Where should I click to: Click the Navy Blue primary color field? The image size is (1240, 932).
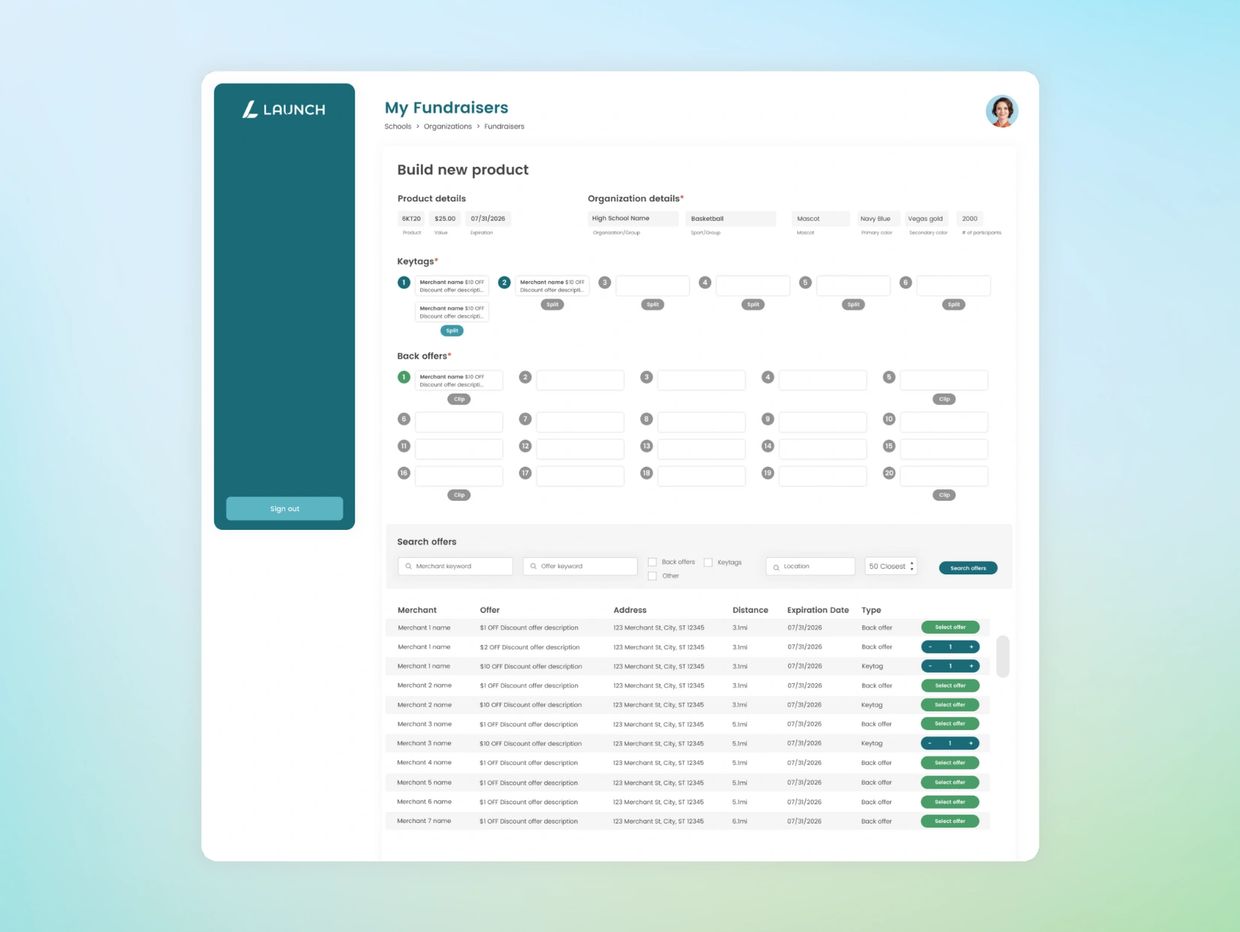coord(878,218)
